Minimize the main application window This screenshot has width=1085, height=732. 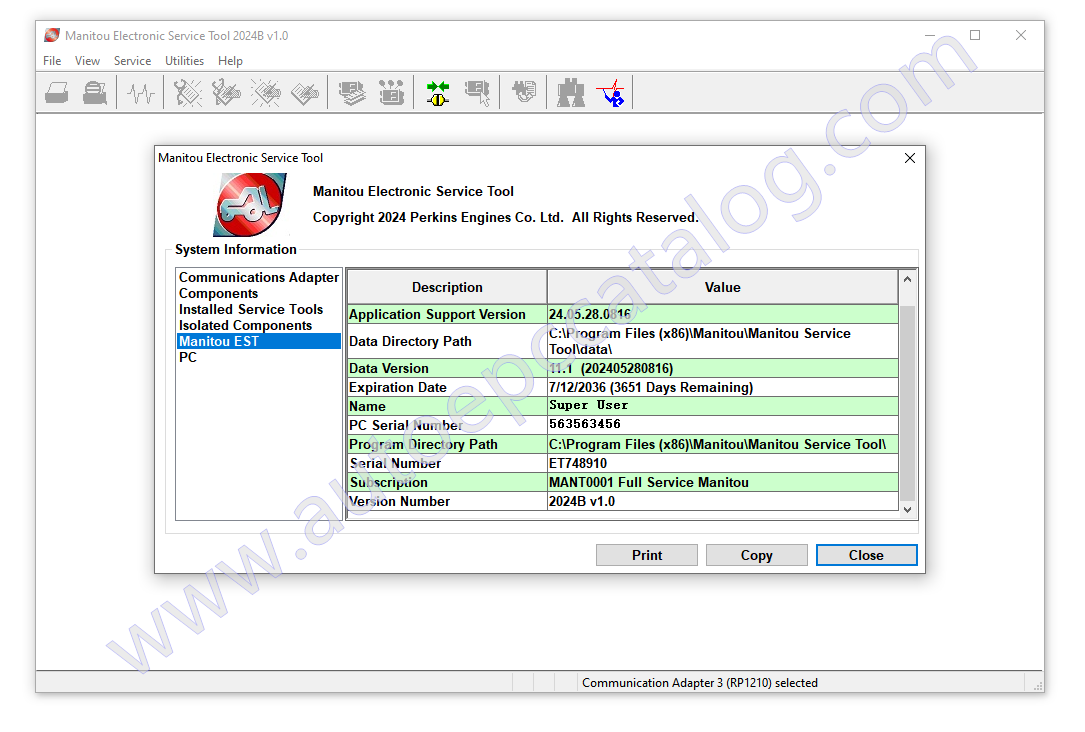click(930, 35)
